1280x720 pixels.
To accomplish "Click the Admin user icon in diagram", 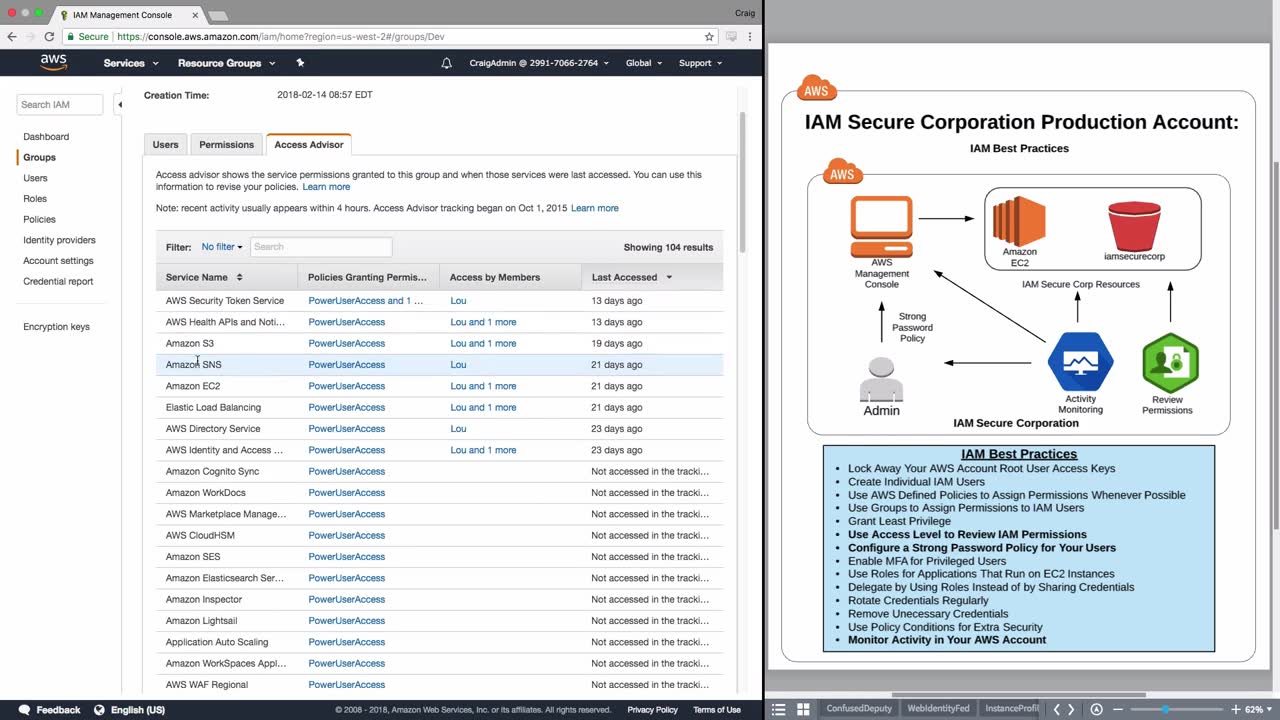I will [x=881, y=380].
